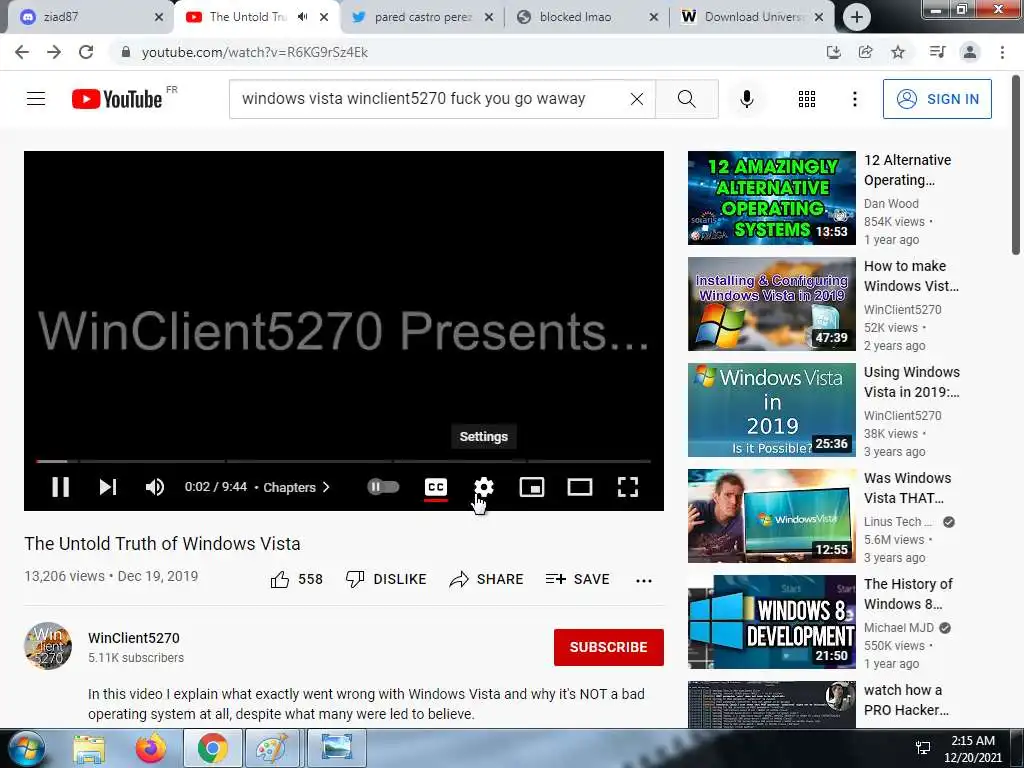Click the SIGN IN button
The width and height of the screenshot is (1024, 768).
pyautogui.click(x=937, y=99)
